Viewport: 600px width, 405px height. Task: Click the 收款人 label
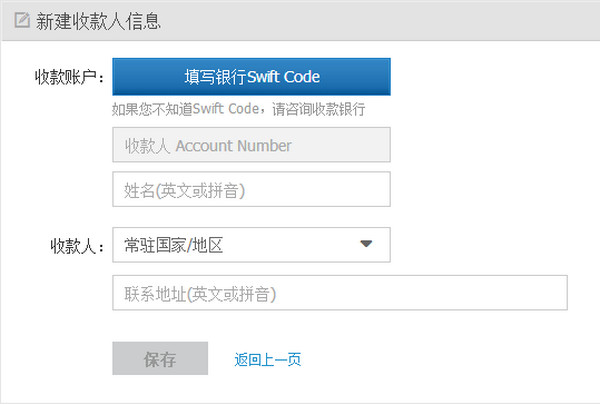77,245
